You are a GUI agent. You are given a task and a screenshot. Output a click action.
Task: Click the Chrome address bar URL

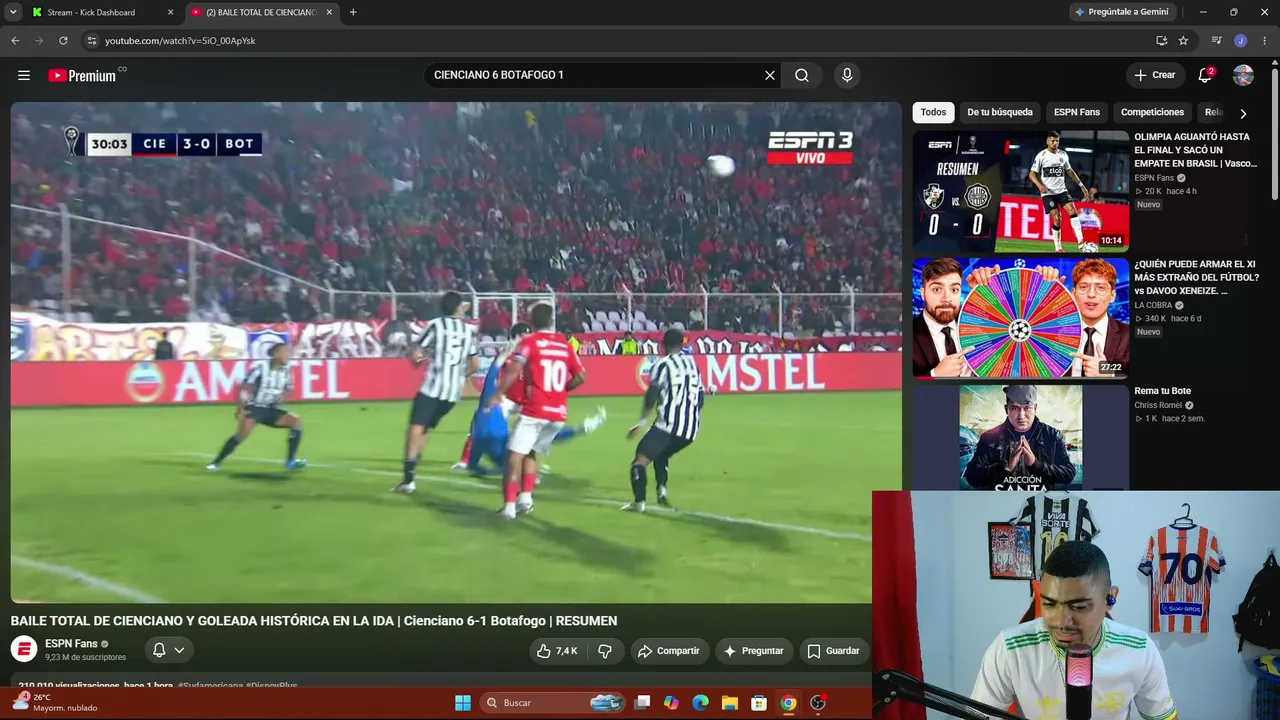coord(180,41)
